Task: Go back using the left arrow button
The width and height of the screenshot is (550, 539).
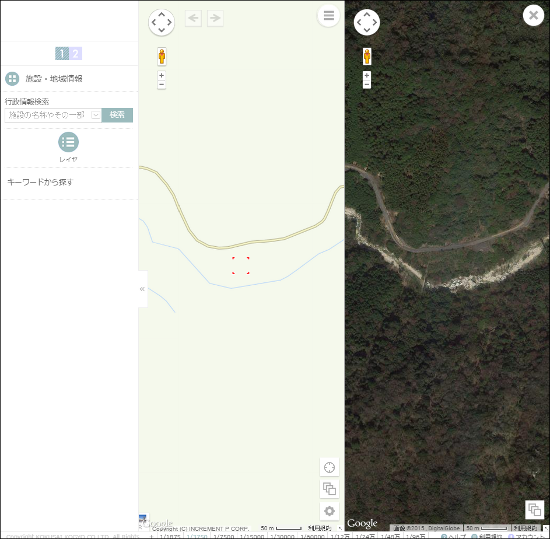Action: [193, 18]
